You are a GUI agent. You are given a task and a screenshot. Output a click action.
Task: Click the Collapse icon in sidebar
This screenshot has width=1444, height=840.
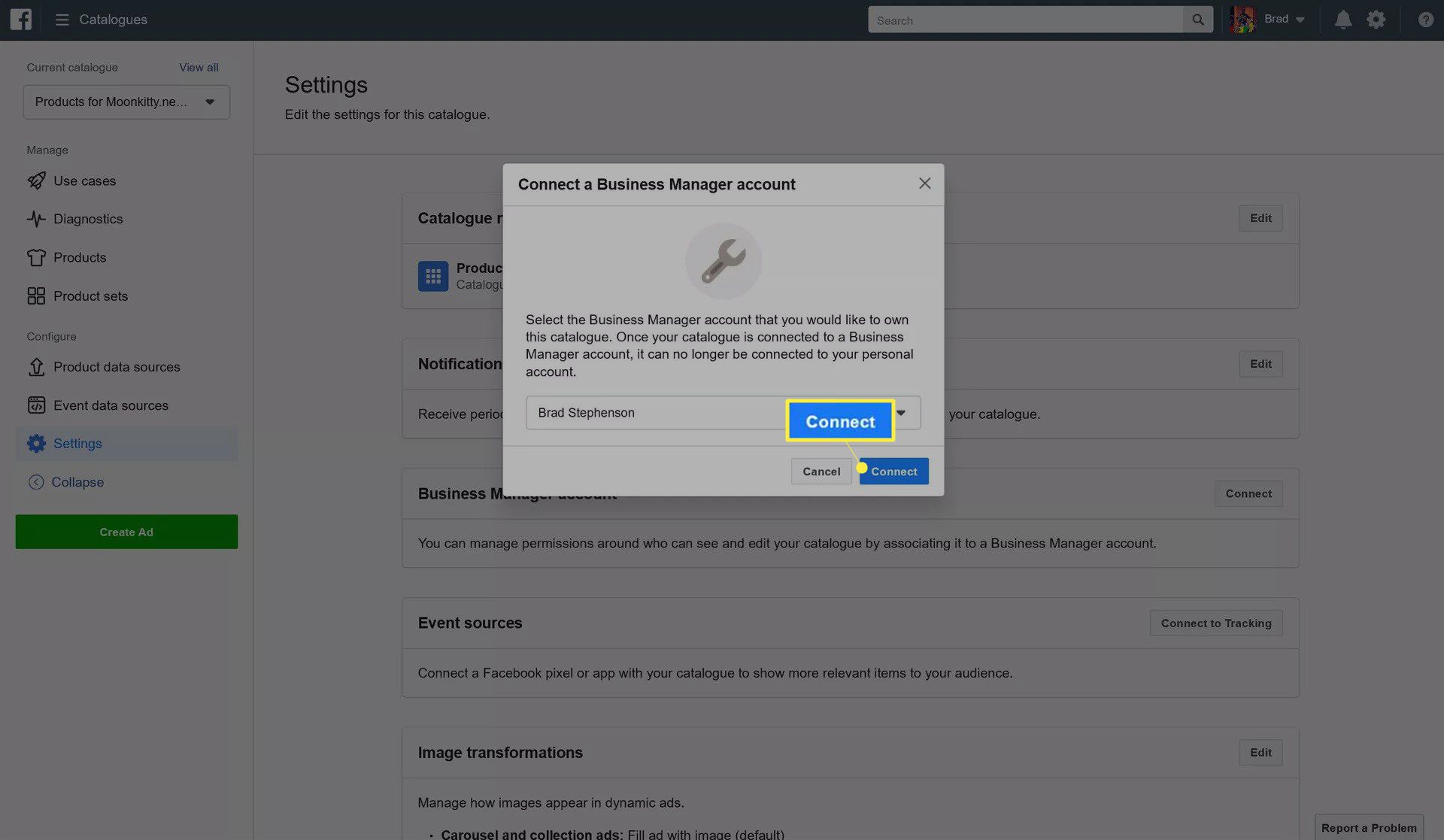[36, 482]
